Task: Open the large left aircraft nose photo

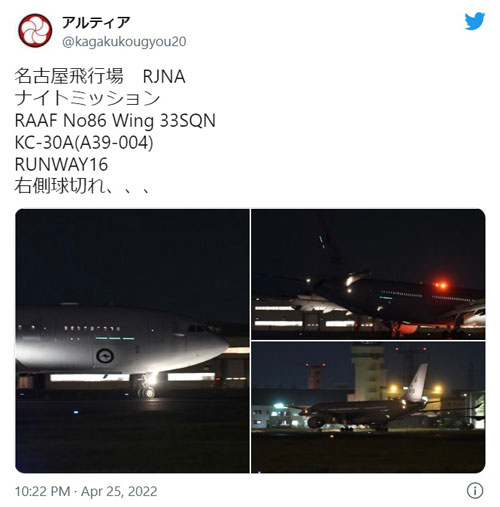Action: pos(132,341)
